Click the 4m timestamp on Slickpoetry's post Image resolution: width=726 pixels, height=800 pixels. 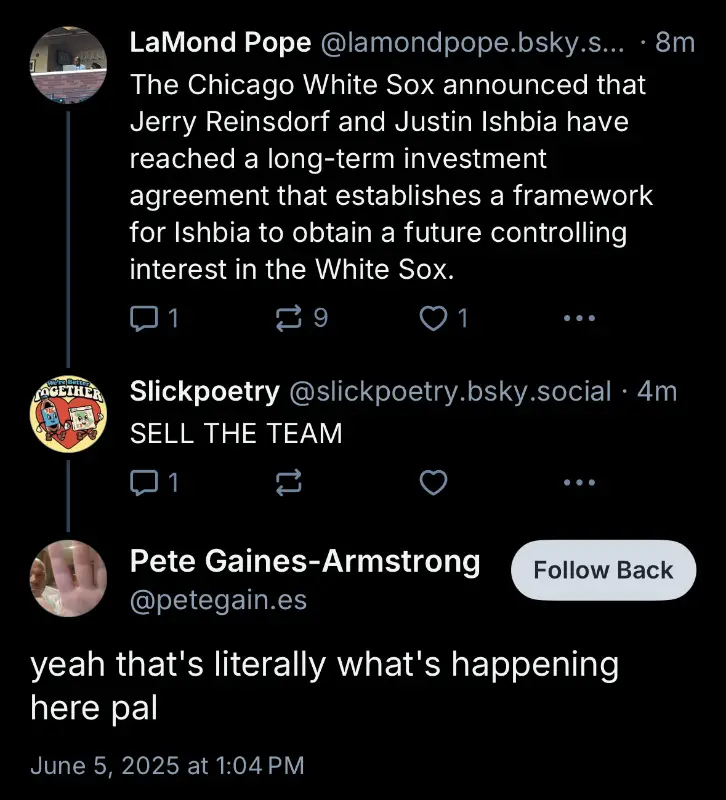pos(657,391)
